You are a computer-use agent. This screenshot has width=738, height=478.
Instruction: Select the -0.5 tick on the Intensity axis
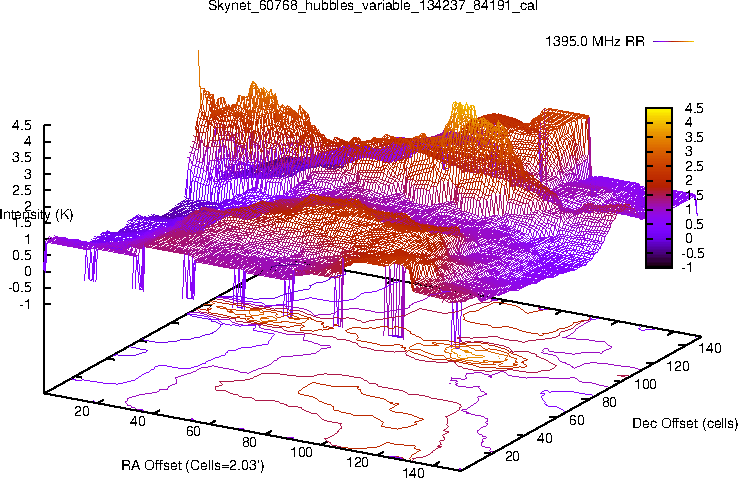(20, 287)
